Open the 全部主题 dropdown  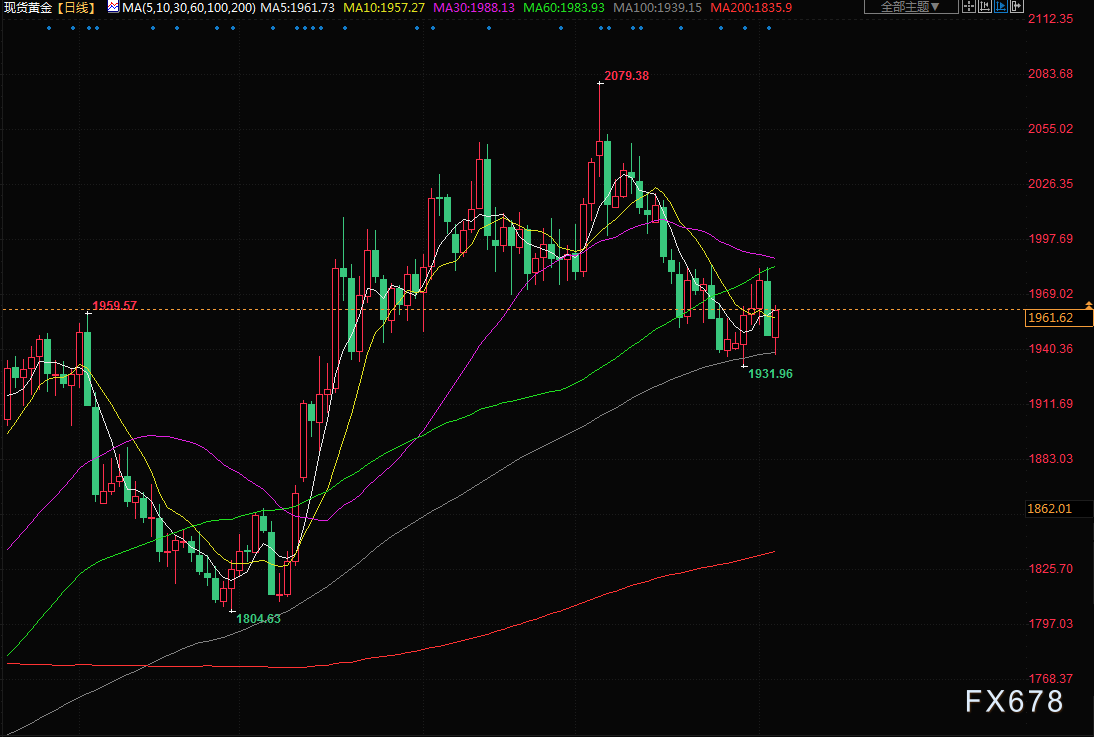click(911, 6)
